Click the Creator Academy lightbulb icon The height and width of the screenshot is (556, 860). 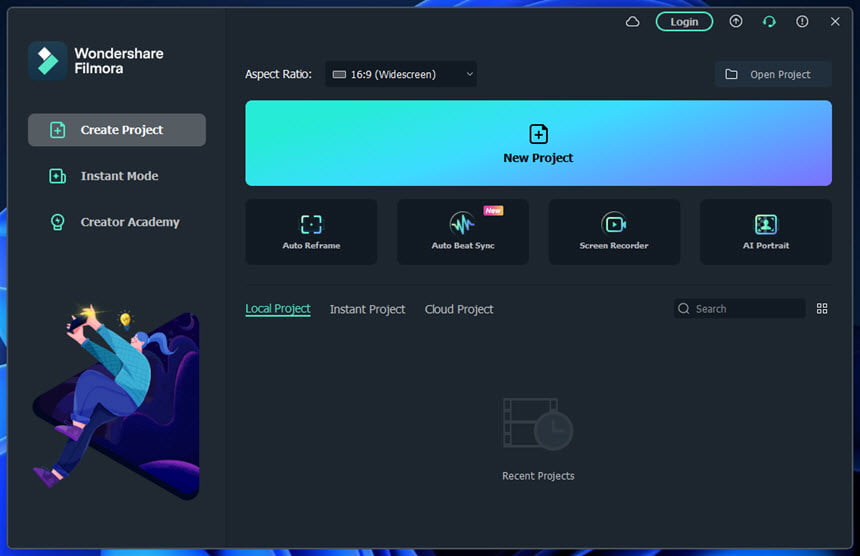(58, 222)
